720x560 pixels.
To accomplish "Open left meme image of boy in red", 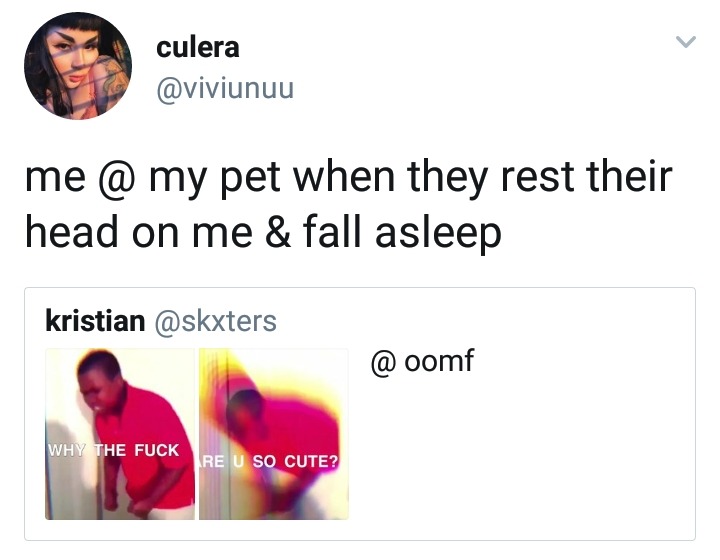I will click(x=120, y=433).
